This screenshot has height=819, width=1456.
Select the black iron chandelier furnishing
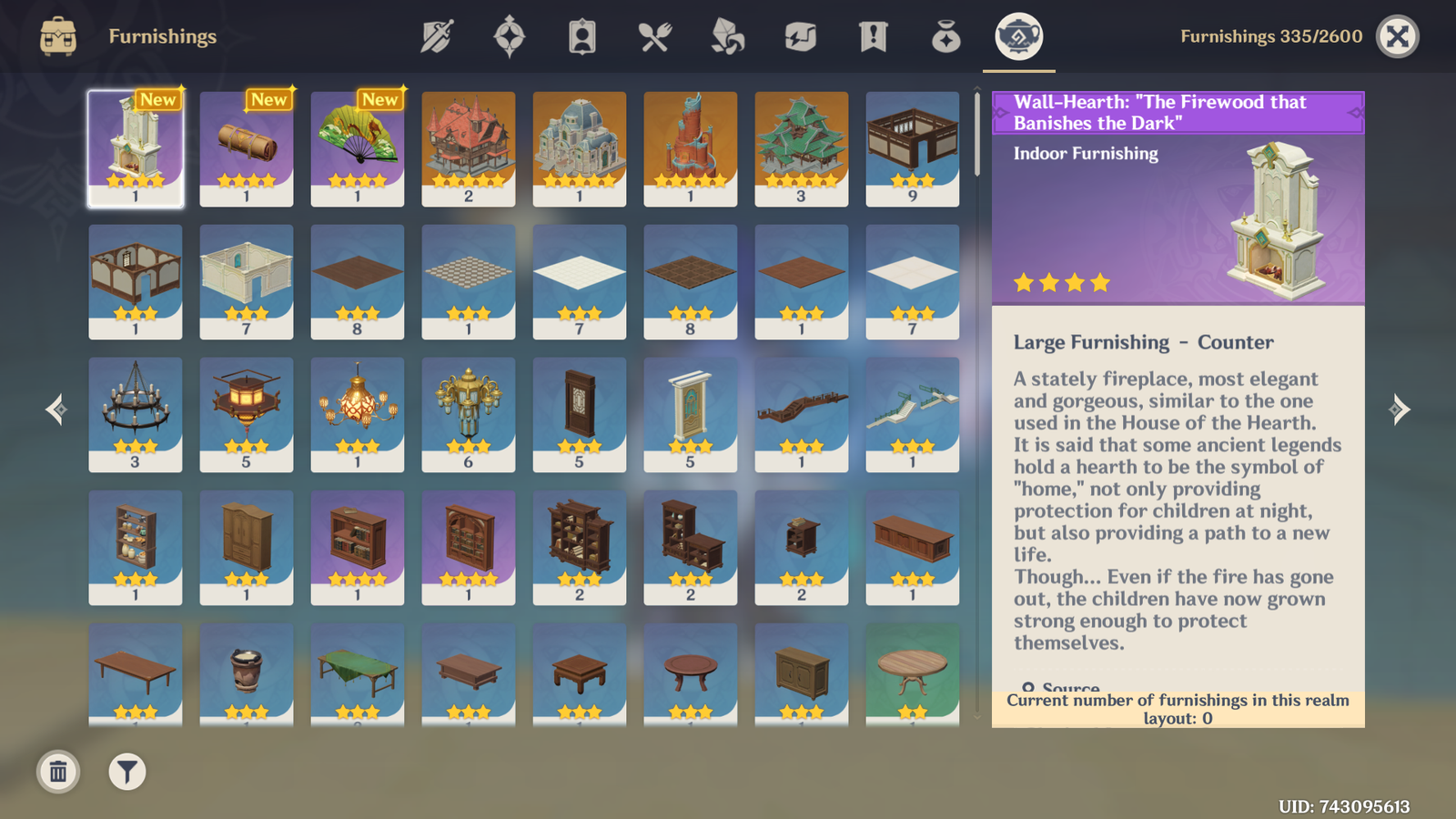136,415
